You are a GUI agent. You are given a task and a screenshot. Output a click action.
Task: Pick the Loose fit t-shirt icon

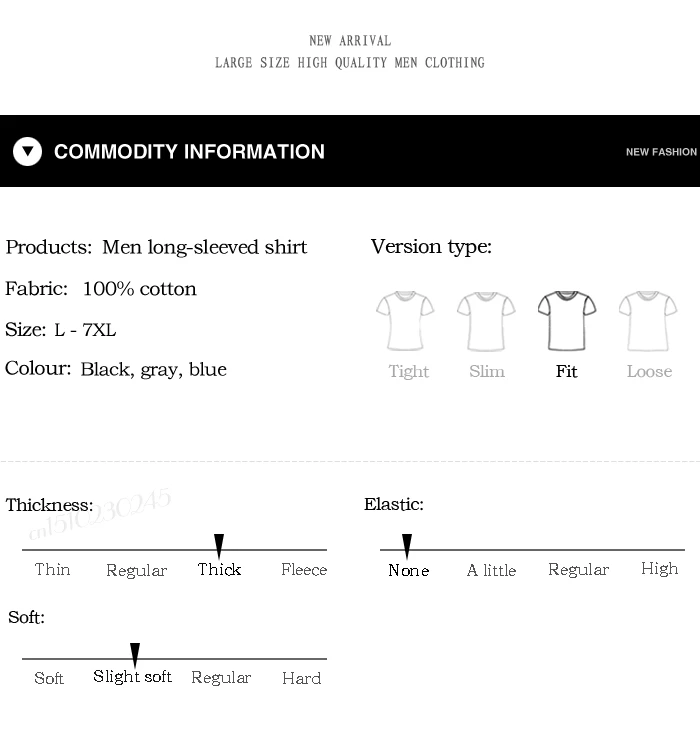[x=648, y=321]
